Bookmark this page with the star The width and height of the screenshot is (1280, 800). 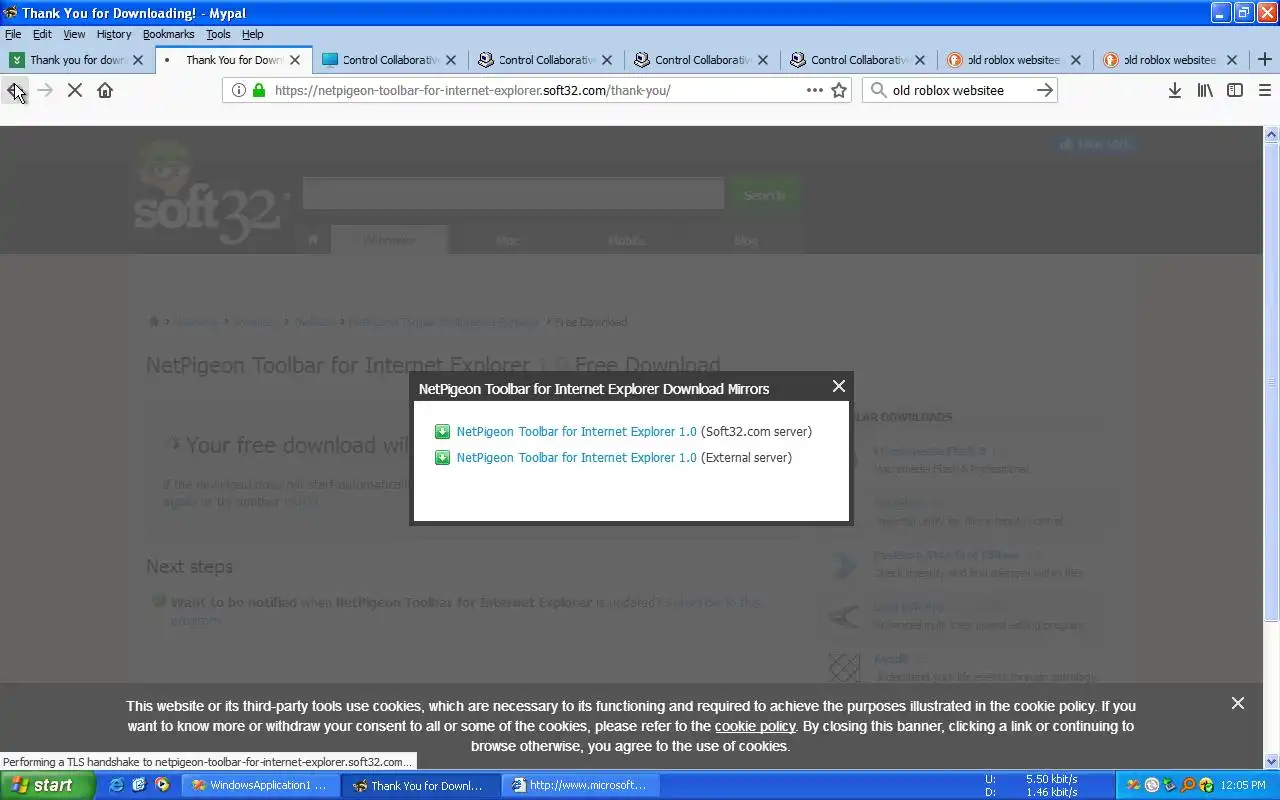[x=839, y=90]
